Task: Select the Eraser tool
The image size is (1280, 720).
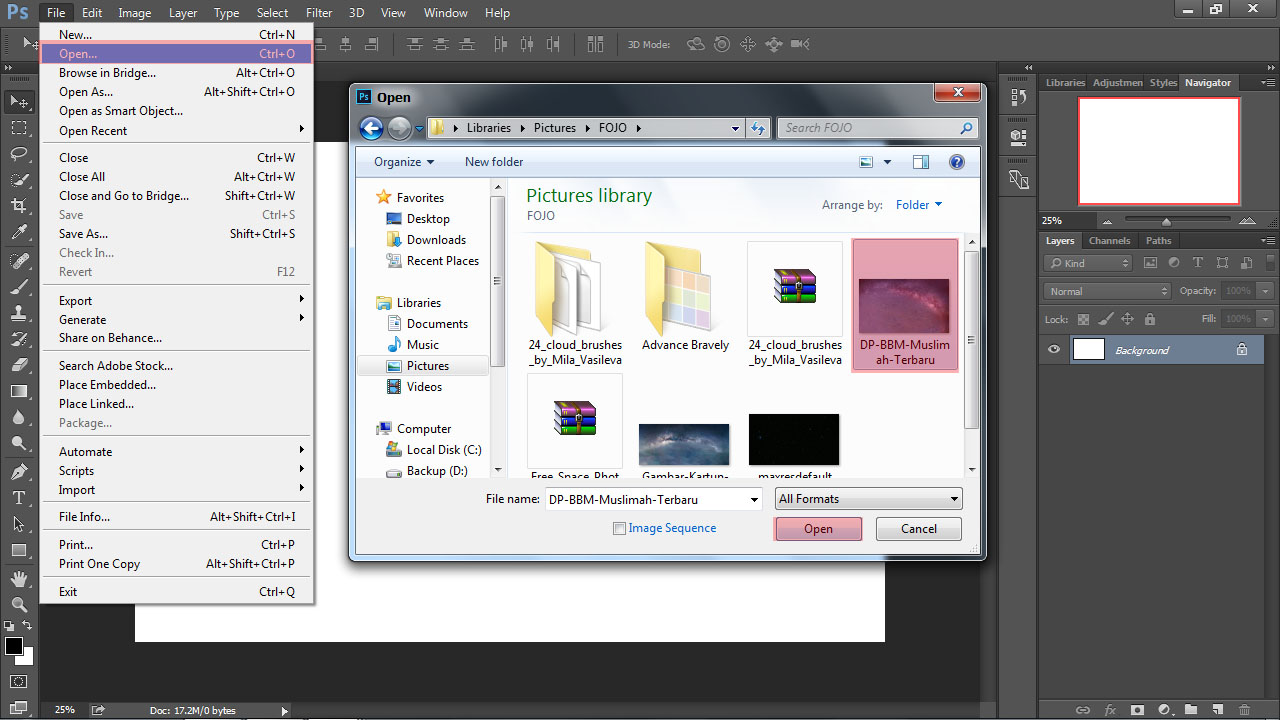Action: pos(19,365)
